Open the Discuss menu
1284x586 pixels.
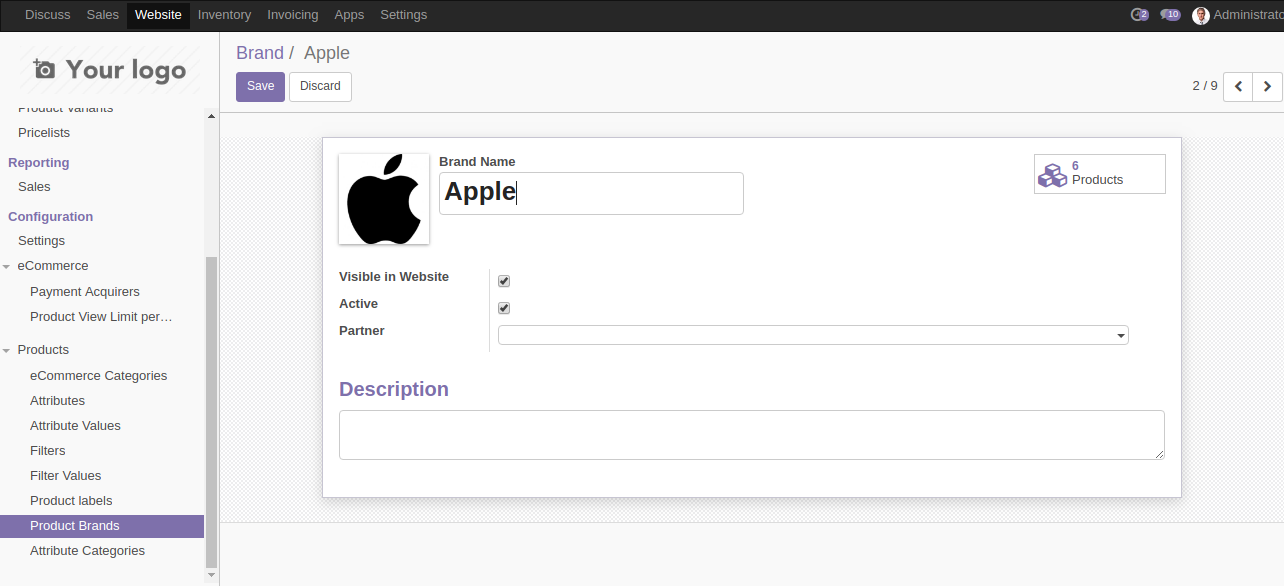[48, 15]
